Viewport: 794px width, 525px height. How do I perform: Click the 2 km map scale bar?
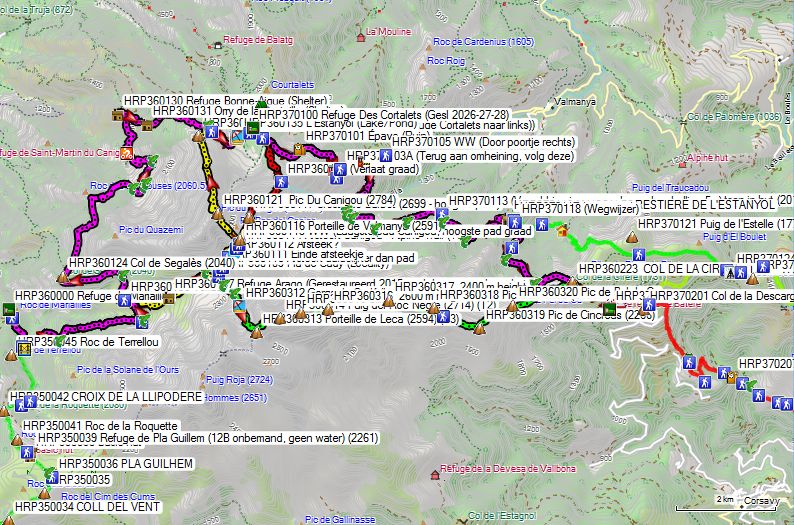(726, 506)
